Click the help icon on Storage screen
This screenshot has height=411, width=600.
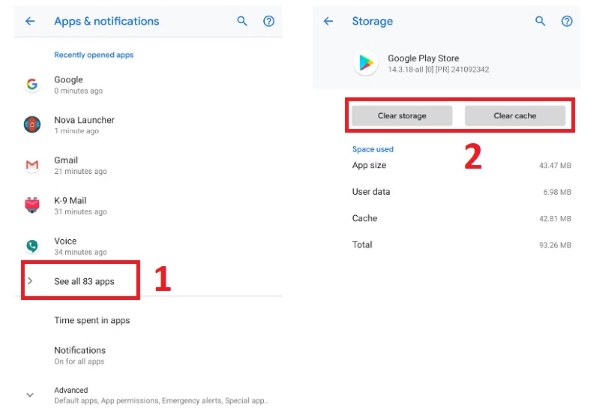pos(567,21)
